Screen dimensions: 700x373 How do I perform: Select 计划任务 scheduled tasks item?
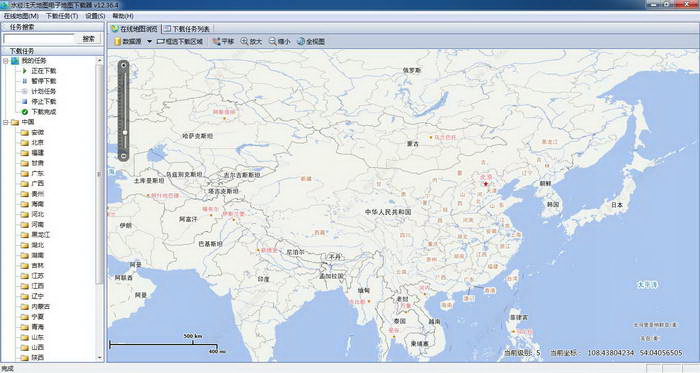39,91
